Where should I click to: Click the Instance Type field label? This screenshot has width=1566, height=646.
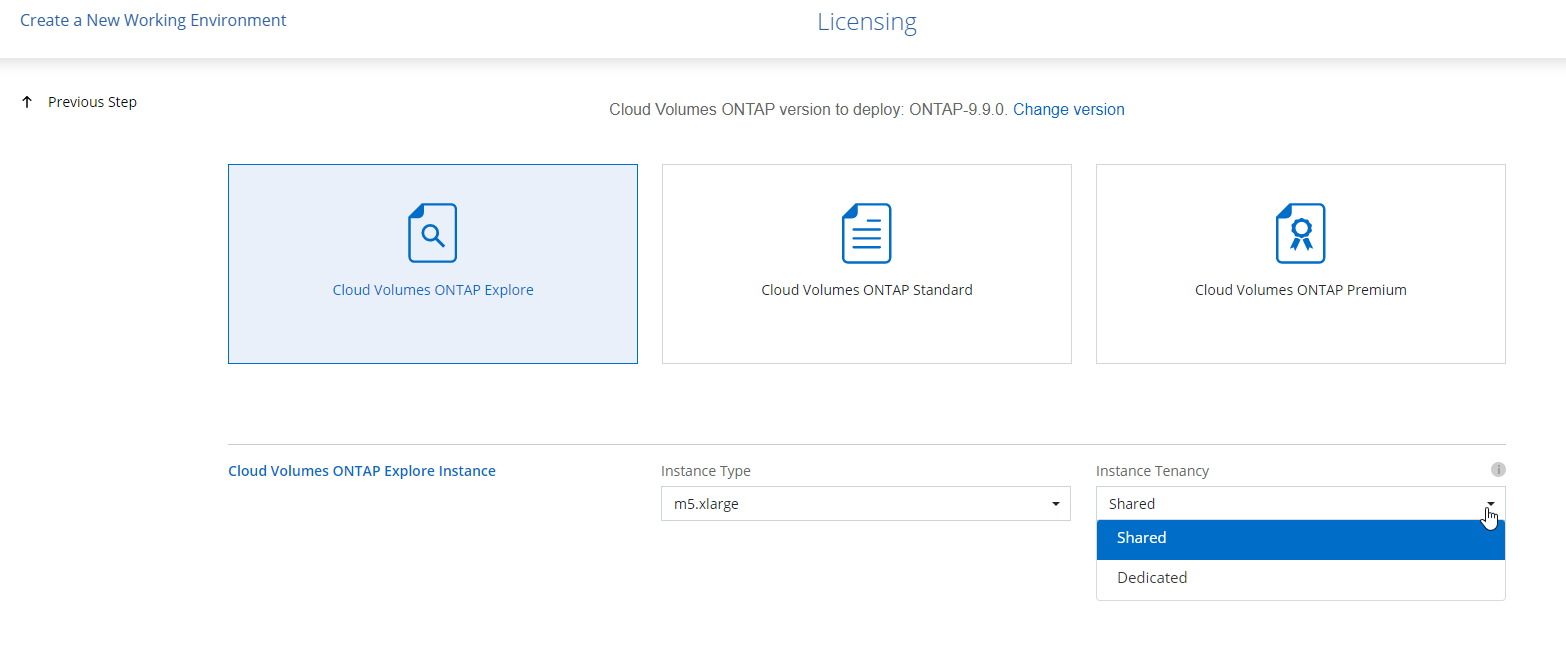click(x=705, y=471)
